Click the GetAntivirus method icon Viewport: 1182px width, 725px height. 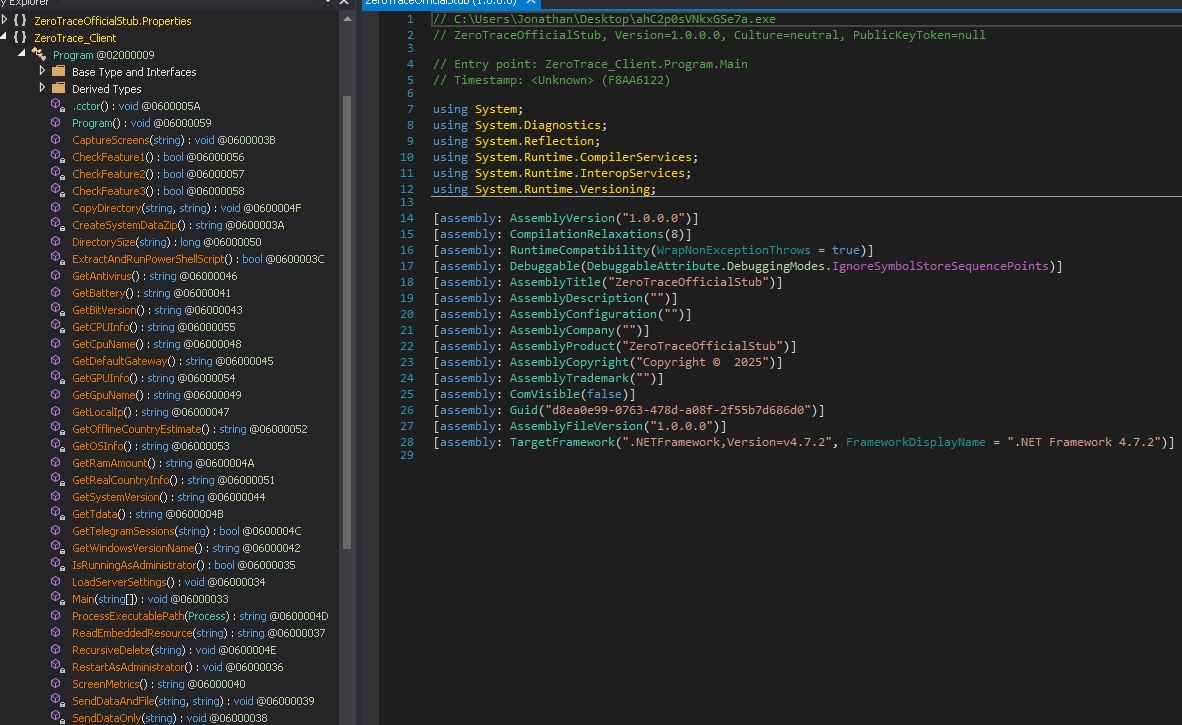[x=57, y=276]
